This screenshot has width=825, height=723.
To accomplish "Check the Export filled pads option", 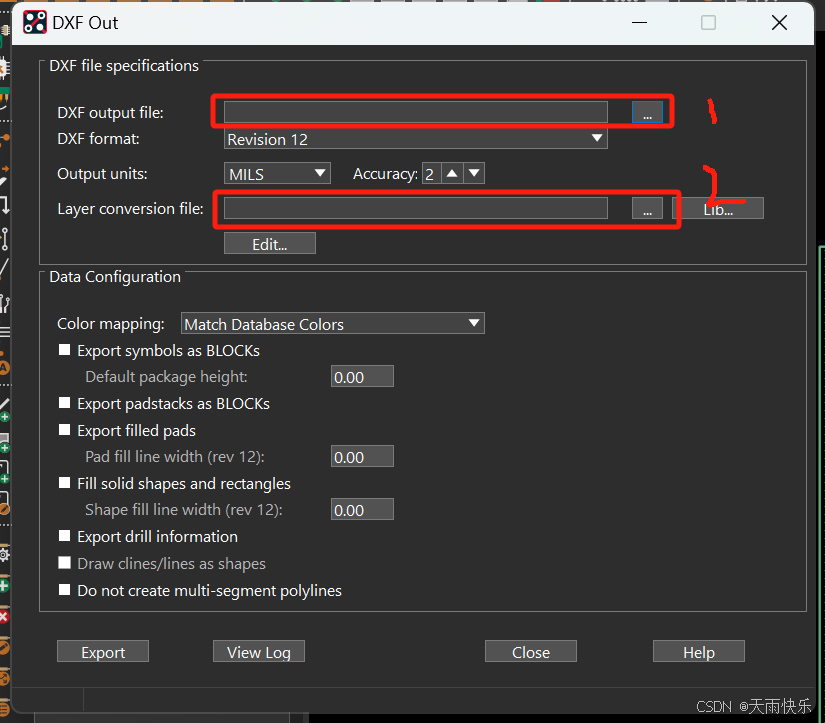I will [64, 430].
